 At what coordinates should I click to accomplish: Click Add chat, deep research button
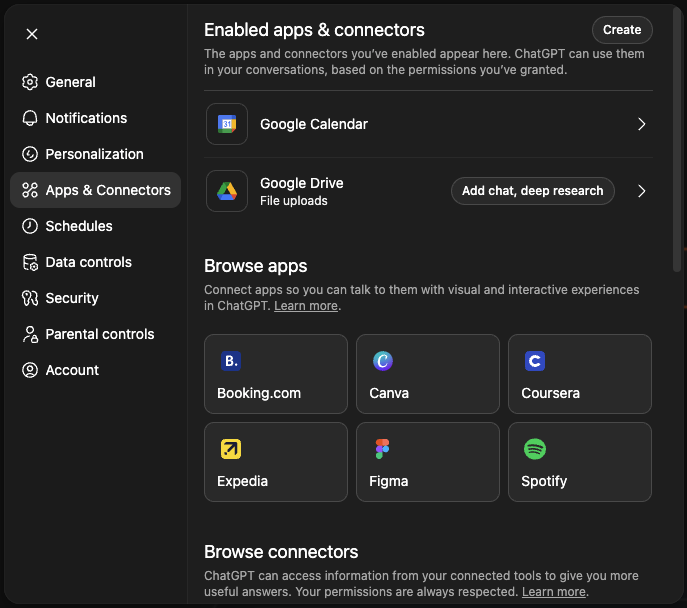point(532,191)
